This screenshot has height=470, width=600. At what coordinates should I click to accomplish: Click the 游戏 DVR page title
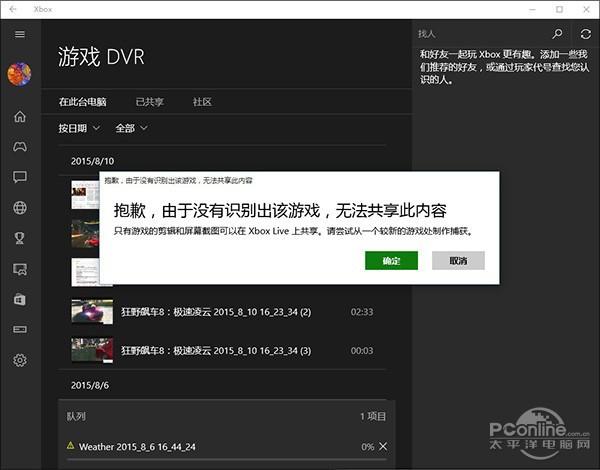coord(101,57)
